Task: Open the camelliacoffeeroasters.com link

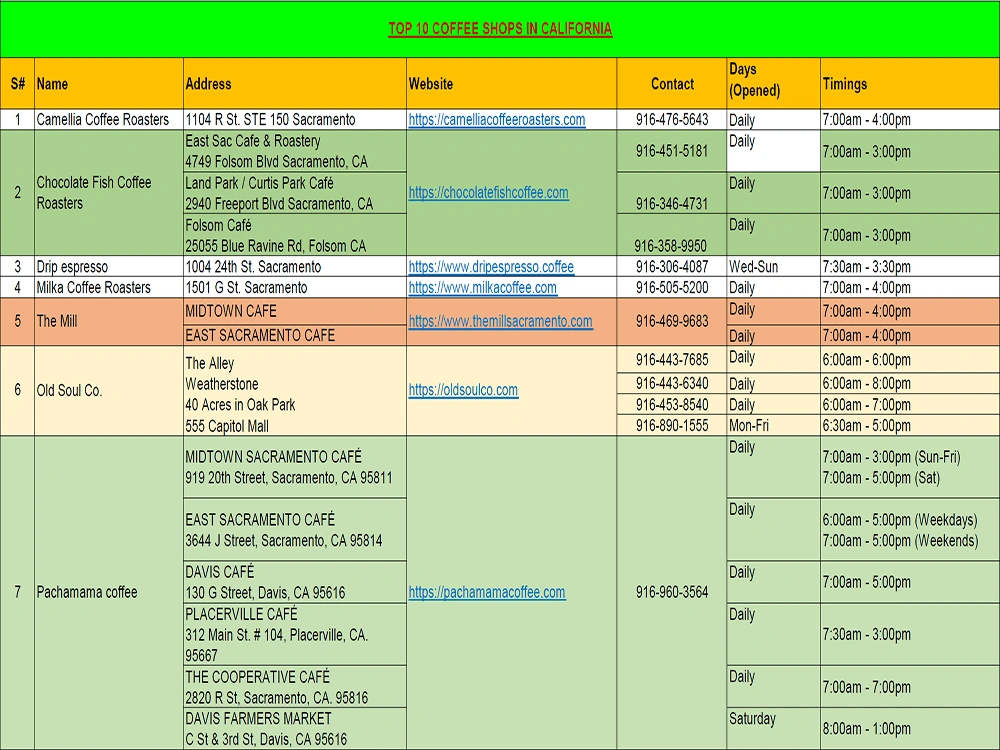Action: click(x=497, y=119)
